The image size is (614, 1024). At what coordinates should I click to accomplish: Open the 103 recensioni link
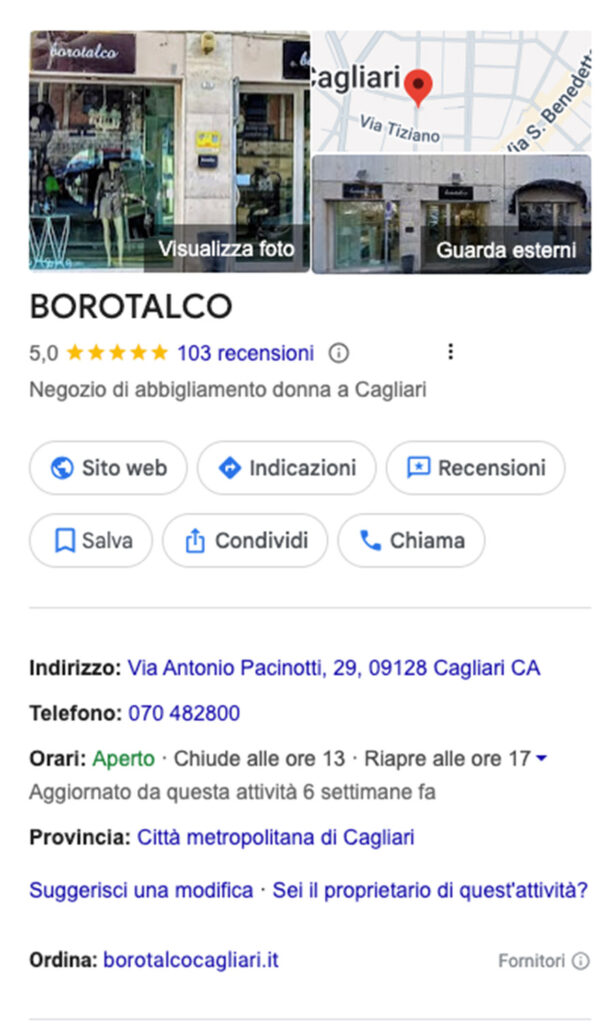(245, 353)
